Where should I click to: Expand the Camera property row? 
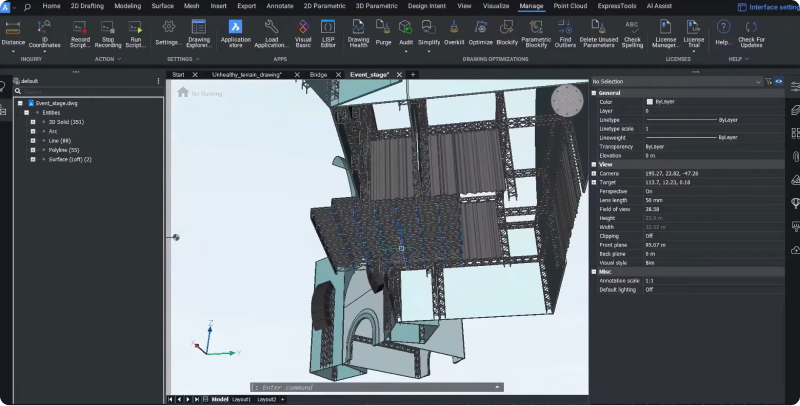click(x=593, y=174)
